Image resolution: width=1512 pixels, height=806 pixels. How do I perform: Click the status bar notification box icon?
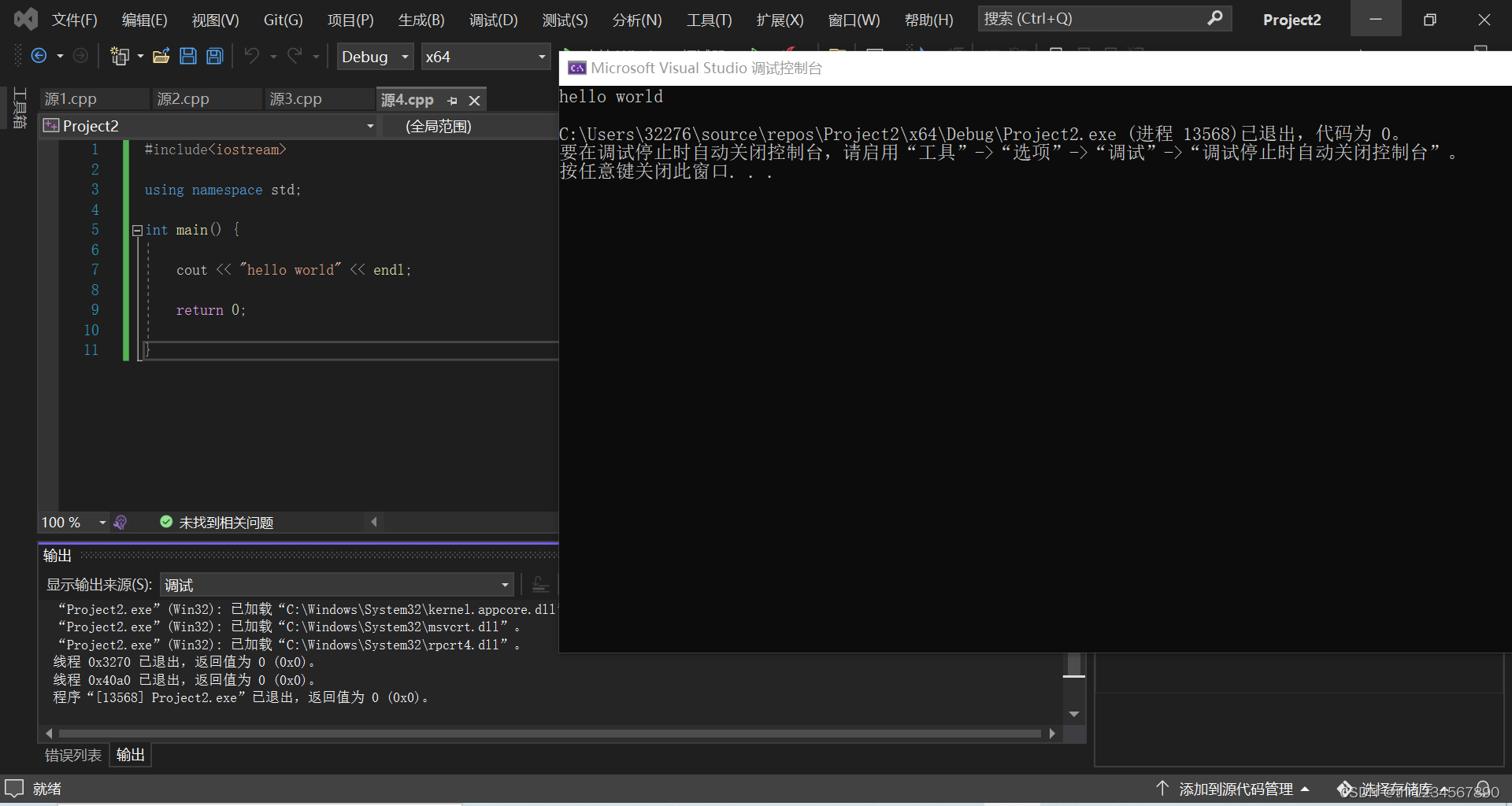click(14, 788)
